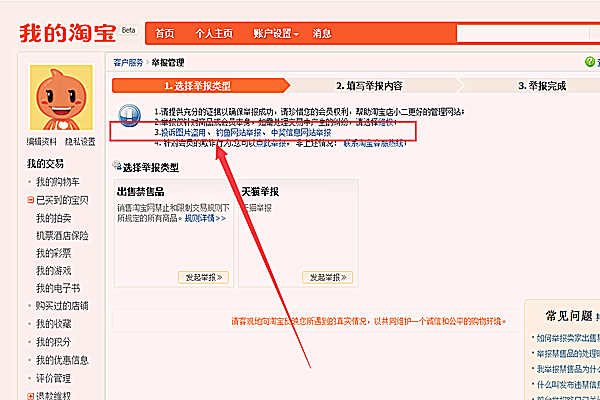The width and height of the screenshot is (600, 400).
Task: Open 我的彩票 in sidebar
Action: click(54, 253)
